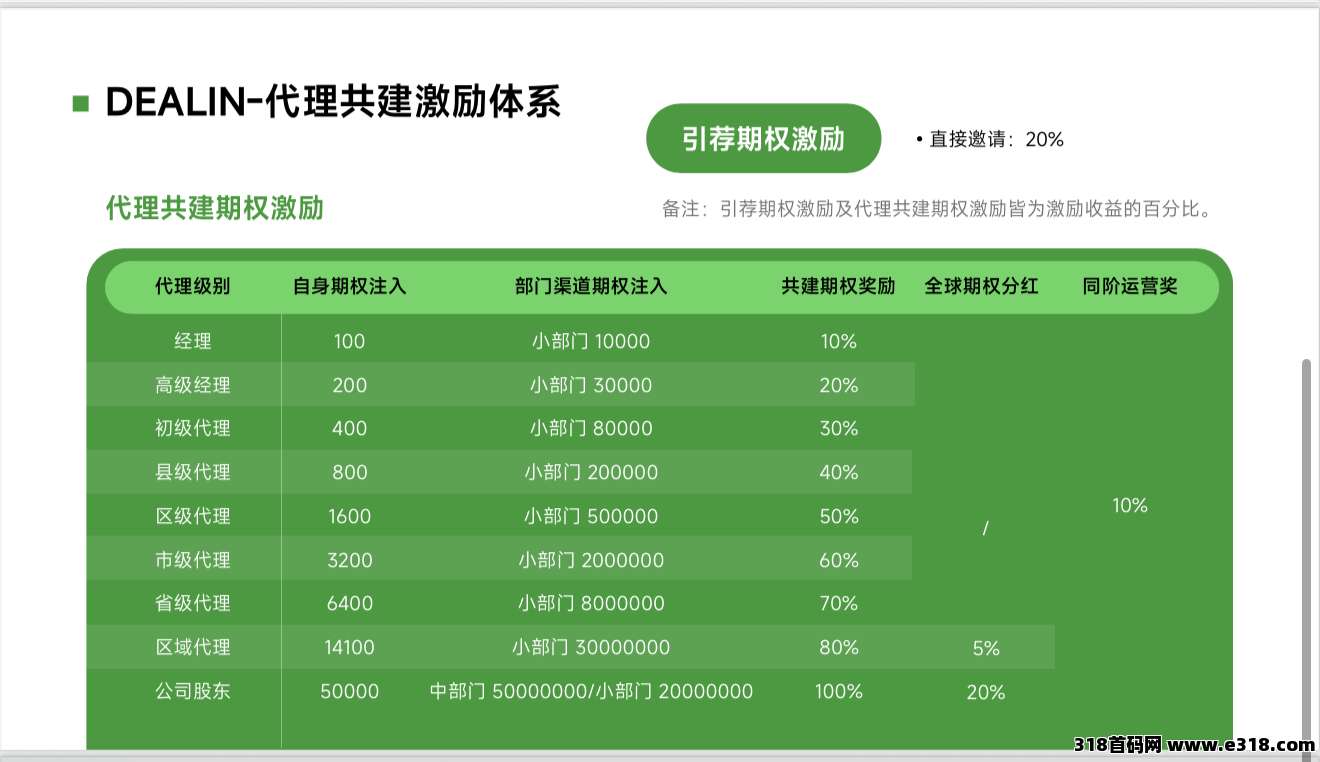Click the 代理级别 column header

[192, 286]
